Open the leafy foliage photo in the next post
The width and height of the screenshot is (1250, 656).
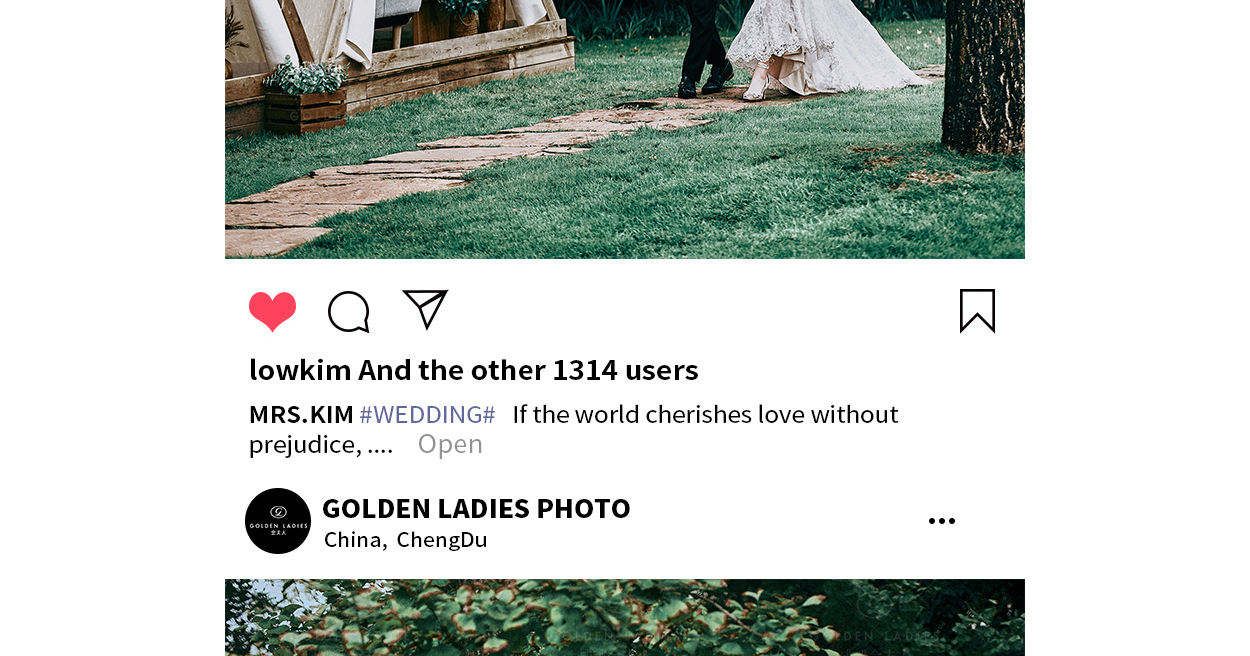(x=625, y=617)
